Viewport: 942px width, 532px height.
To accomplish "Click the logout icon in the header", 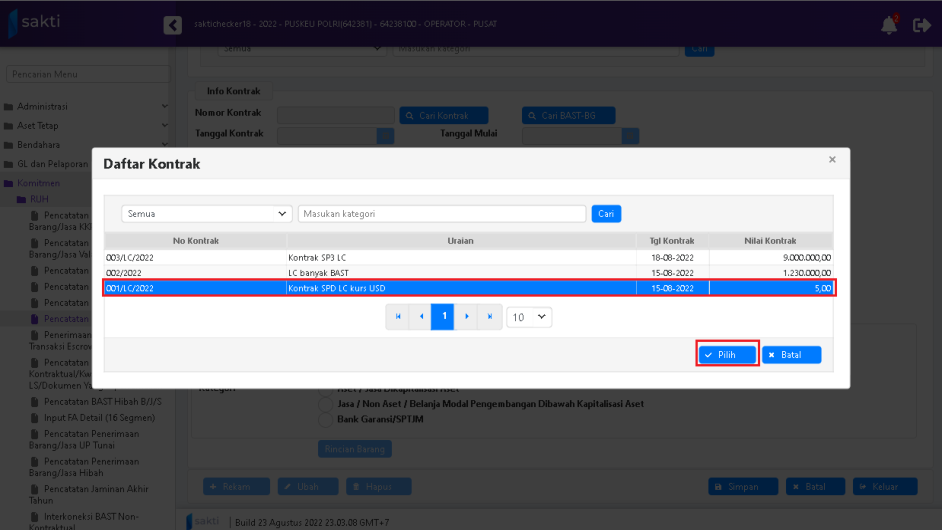I will [921, 25].
